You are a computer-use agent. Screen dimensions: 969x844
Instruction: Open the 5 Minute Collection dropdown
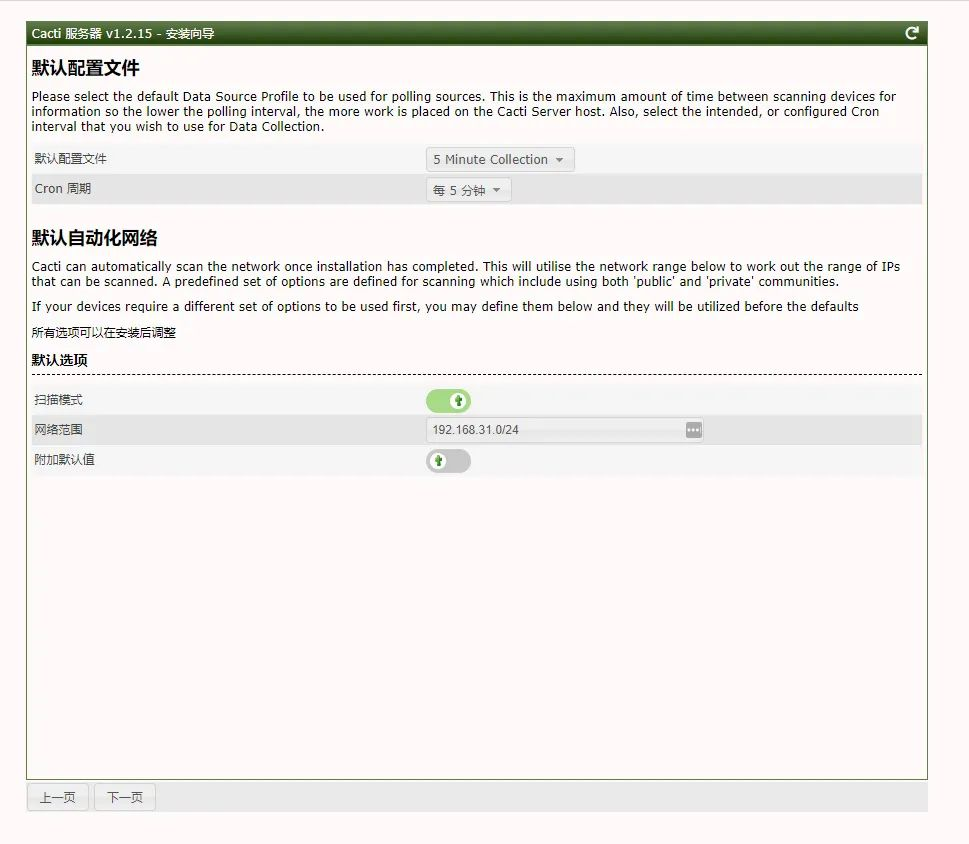(500, 159)
